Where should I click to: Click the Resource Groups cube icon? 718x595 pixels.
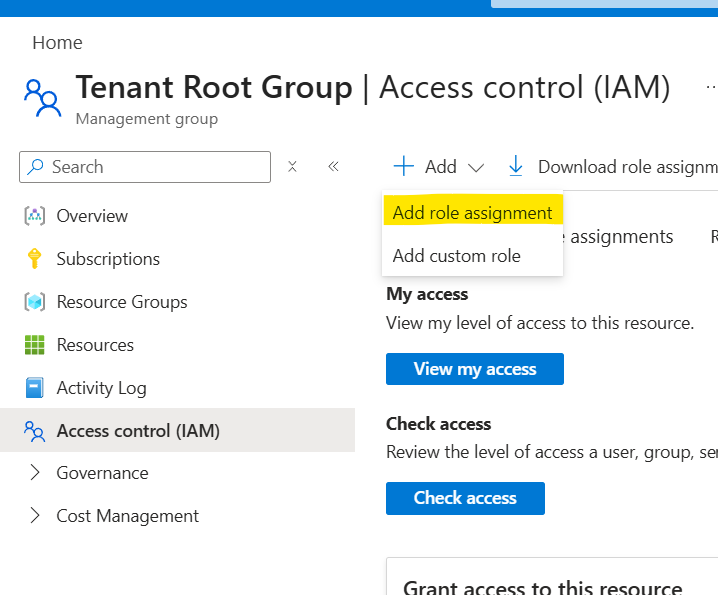click(35, 302)
